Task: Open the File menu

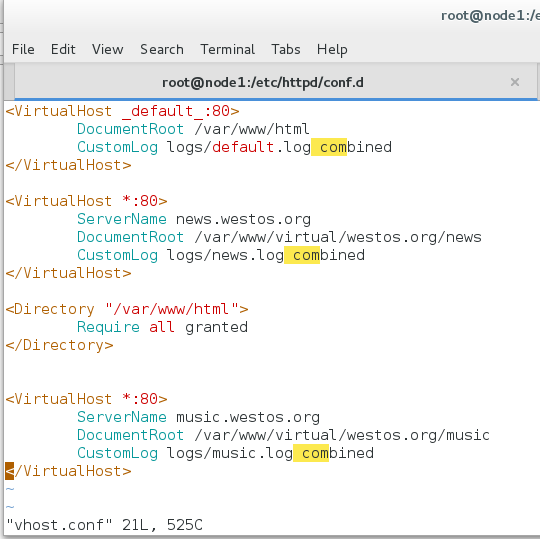Action: (x=23, y=49)
